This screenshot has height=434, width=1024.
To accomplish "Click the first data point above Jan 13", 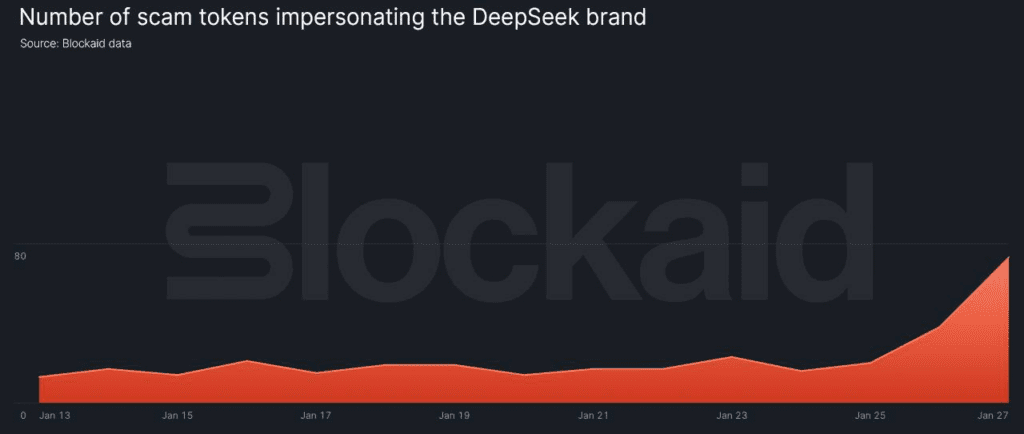I will point(40,377).
